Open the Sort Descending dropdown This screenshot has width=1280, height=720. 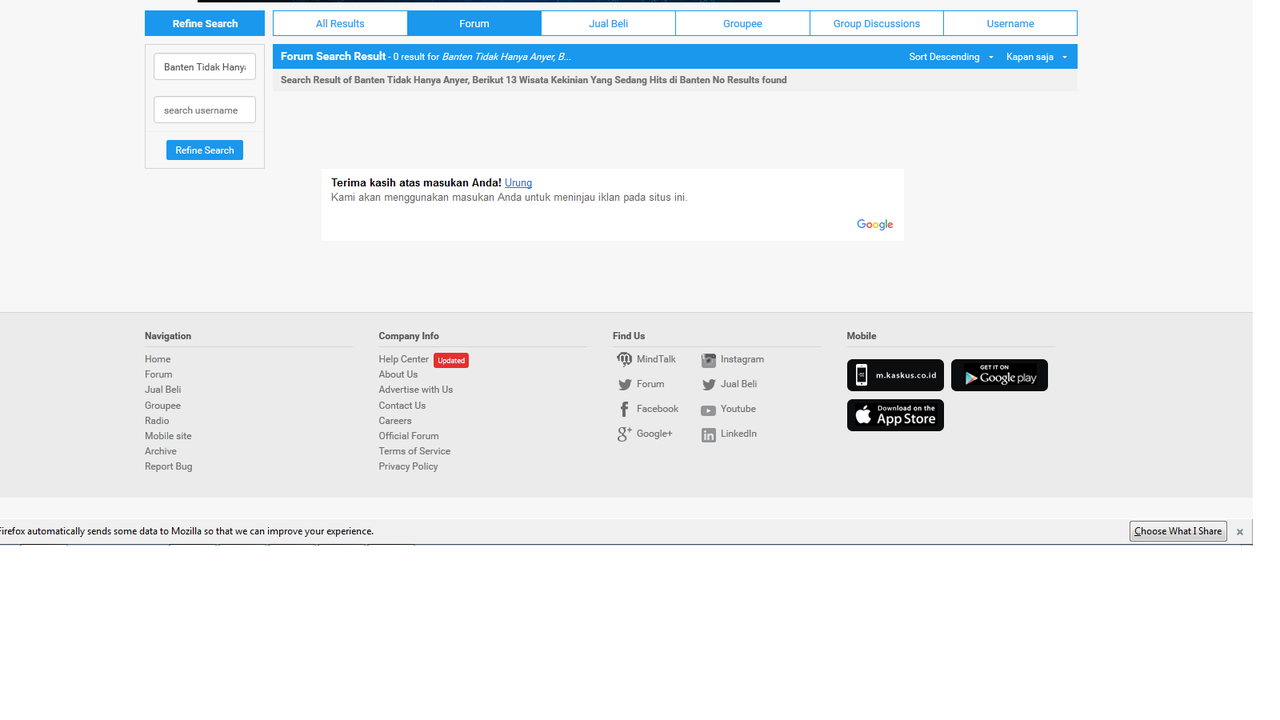pos(951,57)
